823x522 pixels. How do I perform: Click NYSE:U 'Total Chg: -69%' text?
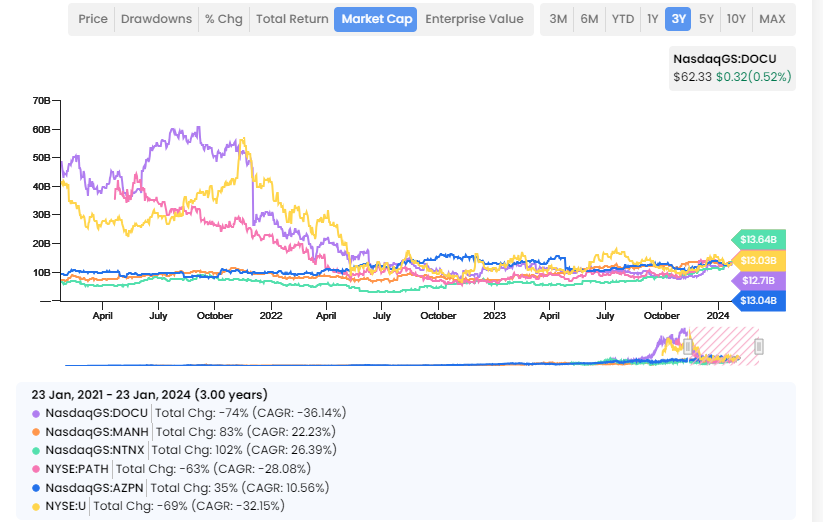coord(140,506)
